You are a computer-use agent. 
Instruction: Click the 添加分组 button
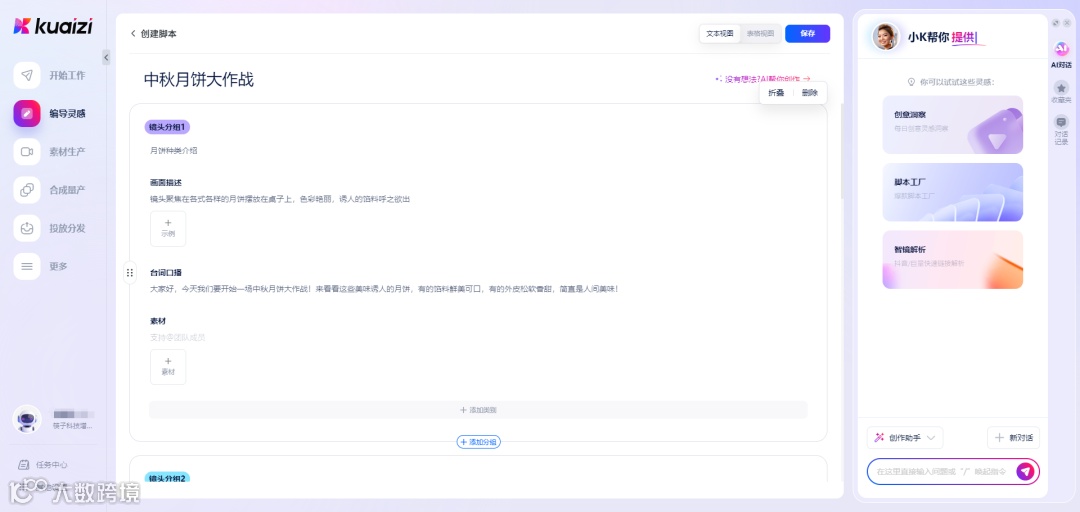479,442
